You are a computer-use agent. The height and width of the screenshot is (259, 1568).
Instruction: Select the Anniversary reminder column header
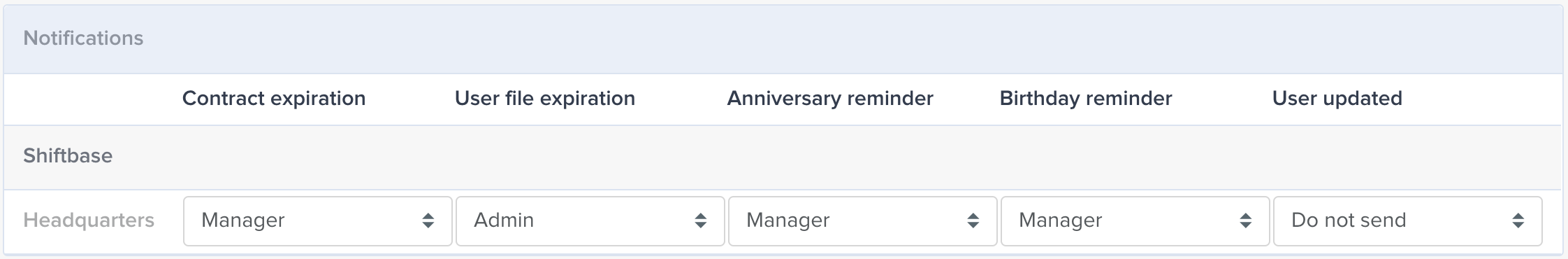pos(830,99)
